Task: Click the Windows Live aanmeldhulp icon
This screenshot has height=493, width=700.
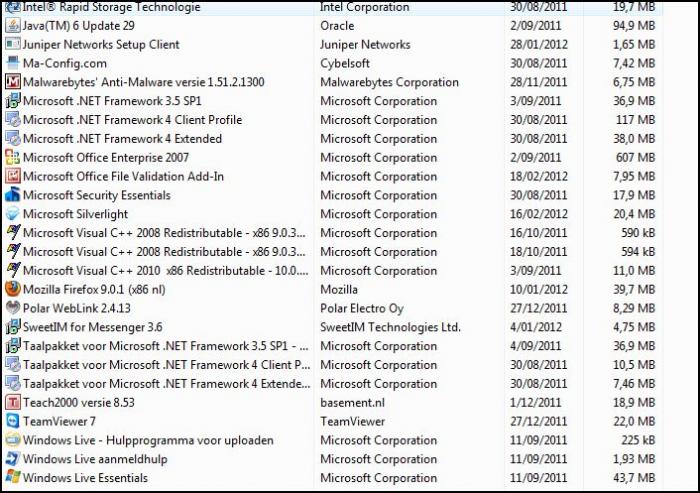Action: point(12,459)
